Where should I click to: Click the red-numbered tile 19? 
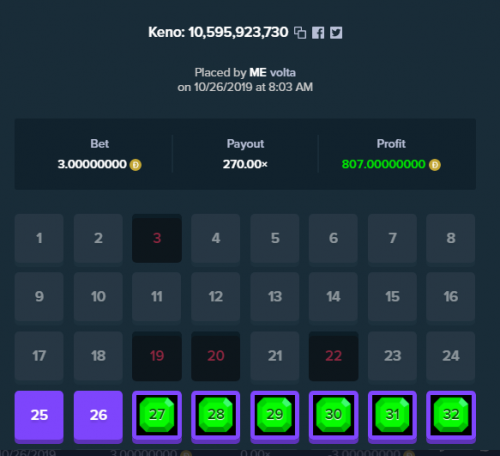coord(157,356)
